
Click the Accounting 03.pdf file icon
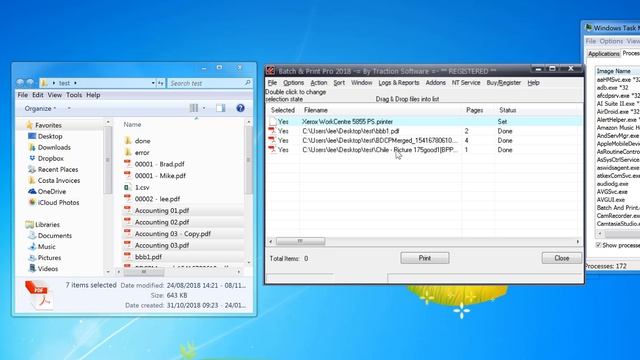pos(128,245)
